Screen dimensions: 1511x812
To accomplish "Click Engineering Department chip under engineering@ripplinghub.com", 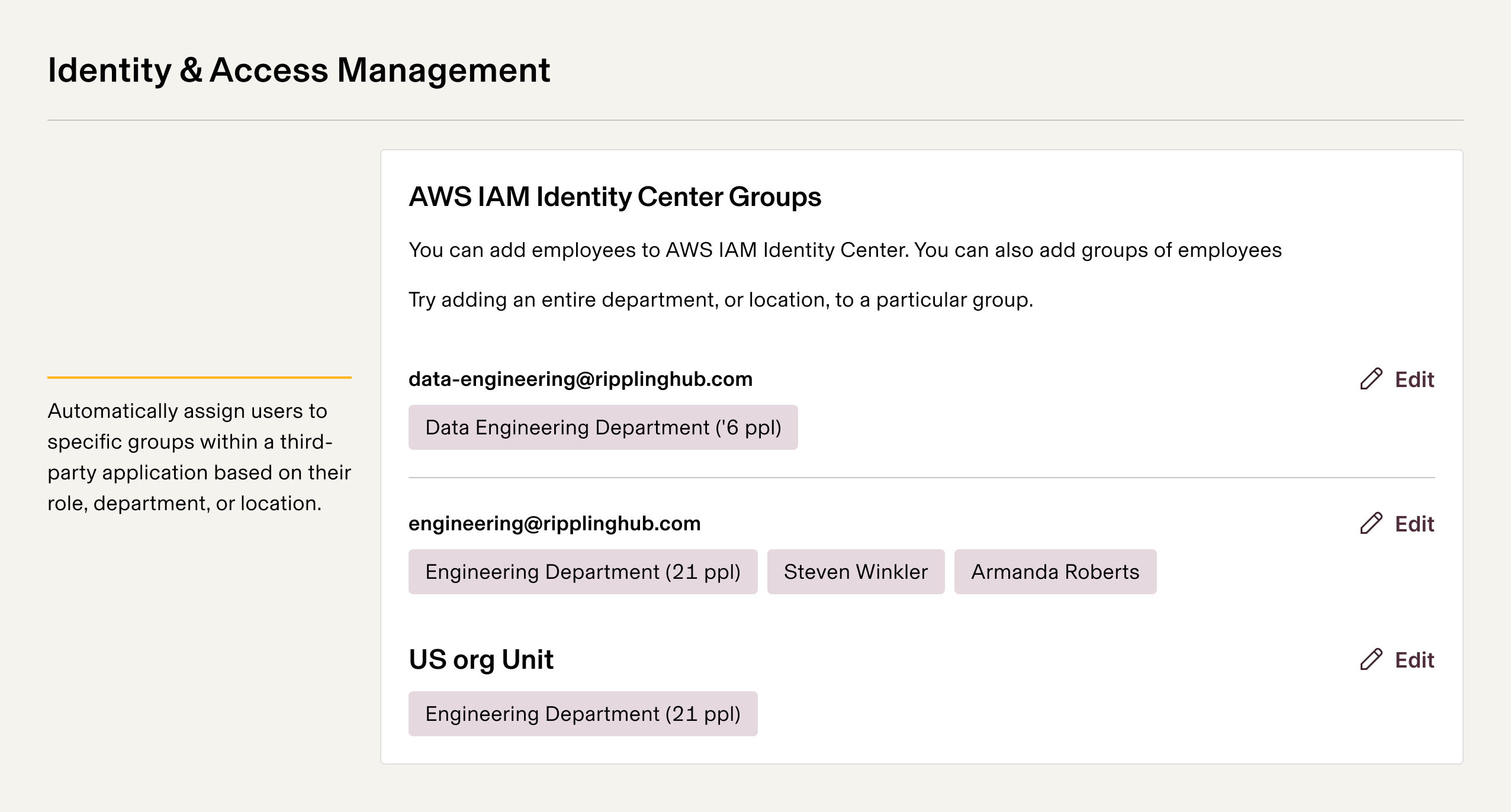I will 583,572.
